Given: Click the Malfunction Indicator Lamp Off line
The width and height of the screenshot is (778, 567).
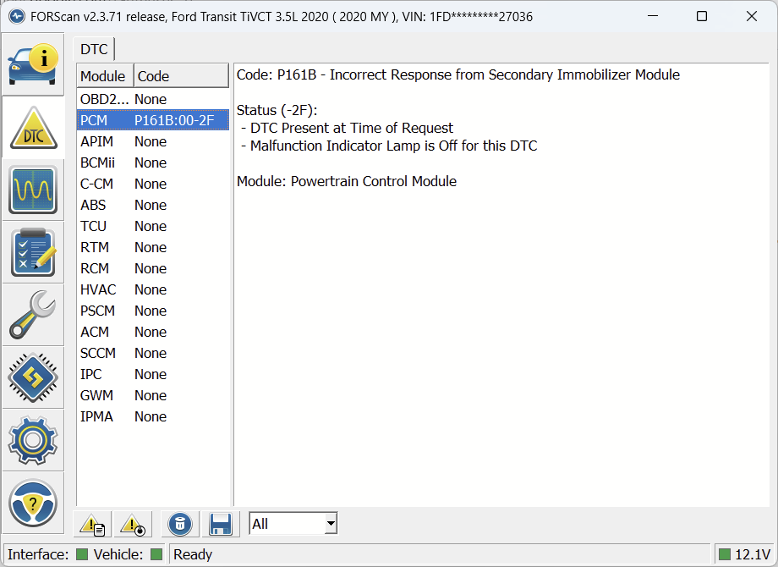Looking at the screenshot, I should pos(389,146).
